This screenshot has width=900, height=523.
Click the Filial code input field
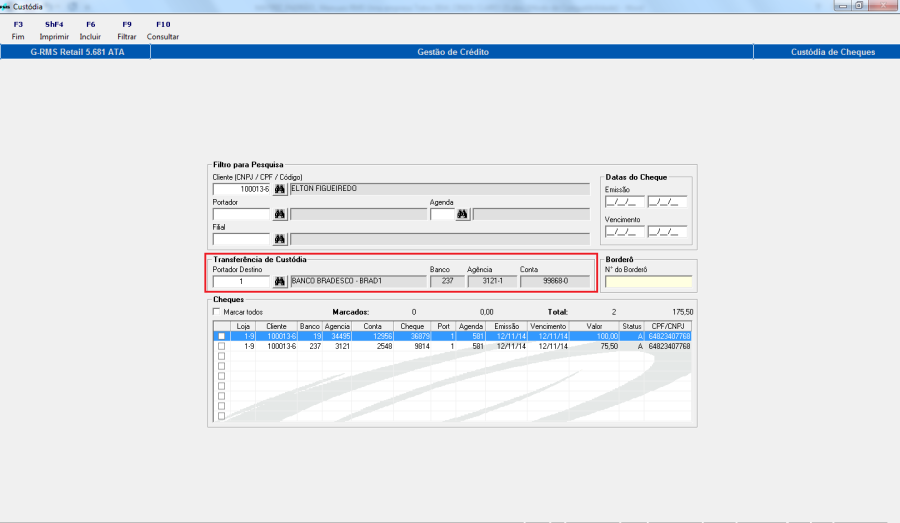click(241, 239)
